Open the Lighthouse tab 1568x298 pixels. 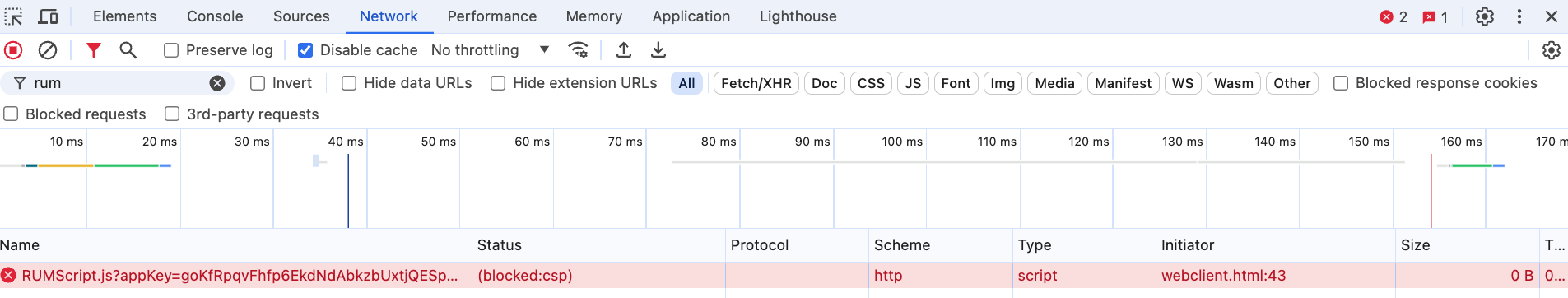click(x=798, y=16)
